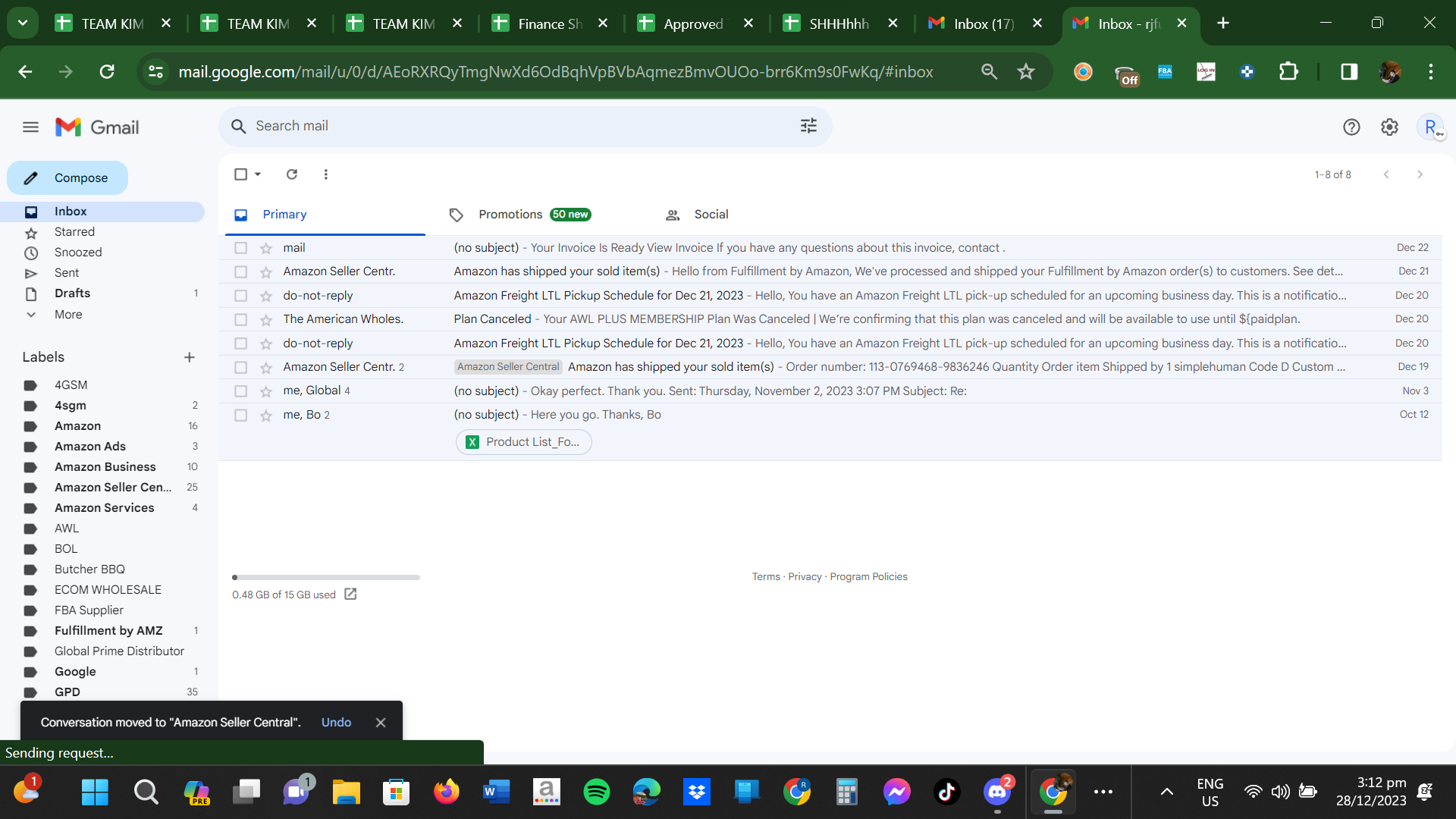Open the Starred folder
1456x819 pixels.
[x=74, y=232]
